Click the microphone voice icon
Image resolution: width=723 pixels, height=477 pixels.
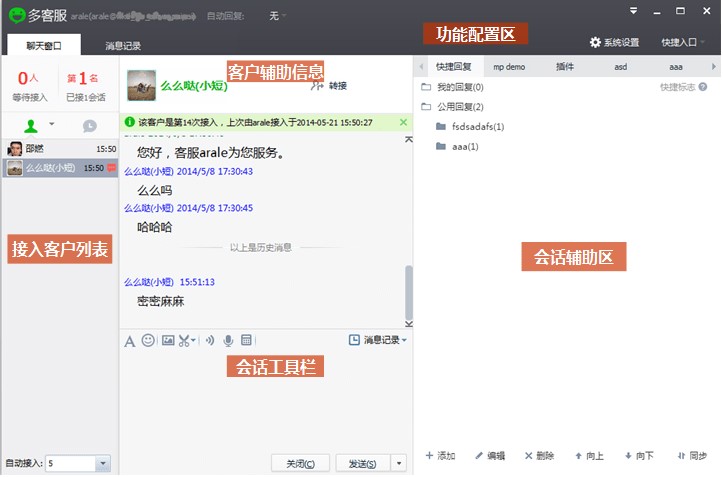[x=228, y=341]
